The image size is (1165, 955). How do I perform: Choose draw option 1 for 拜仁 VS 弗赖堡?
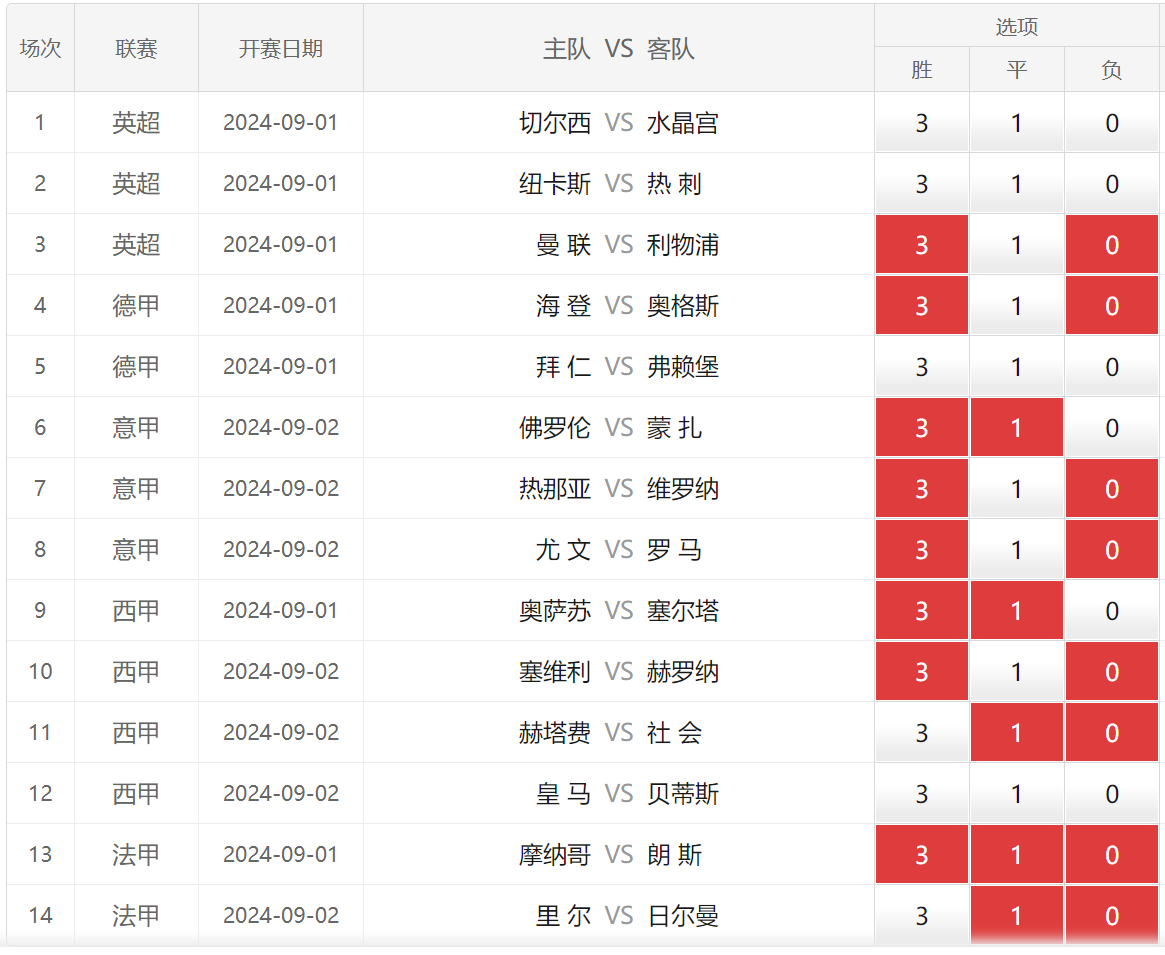(1016, 366)
